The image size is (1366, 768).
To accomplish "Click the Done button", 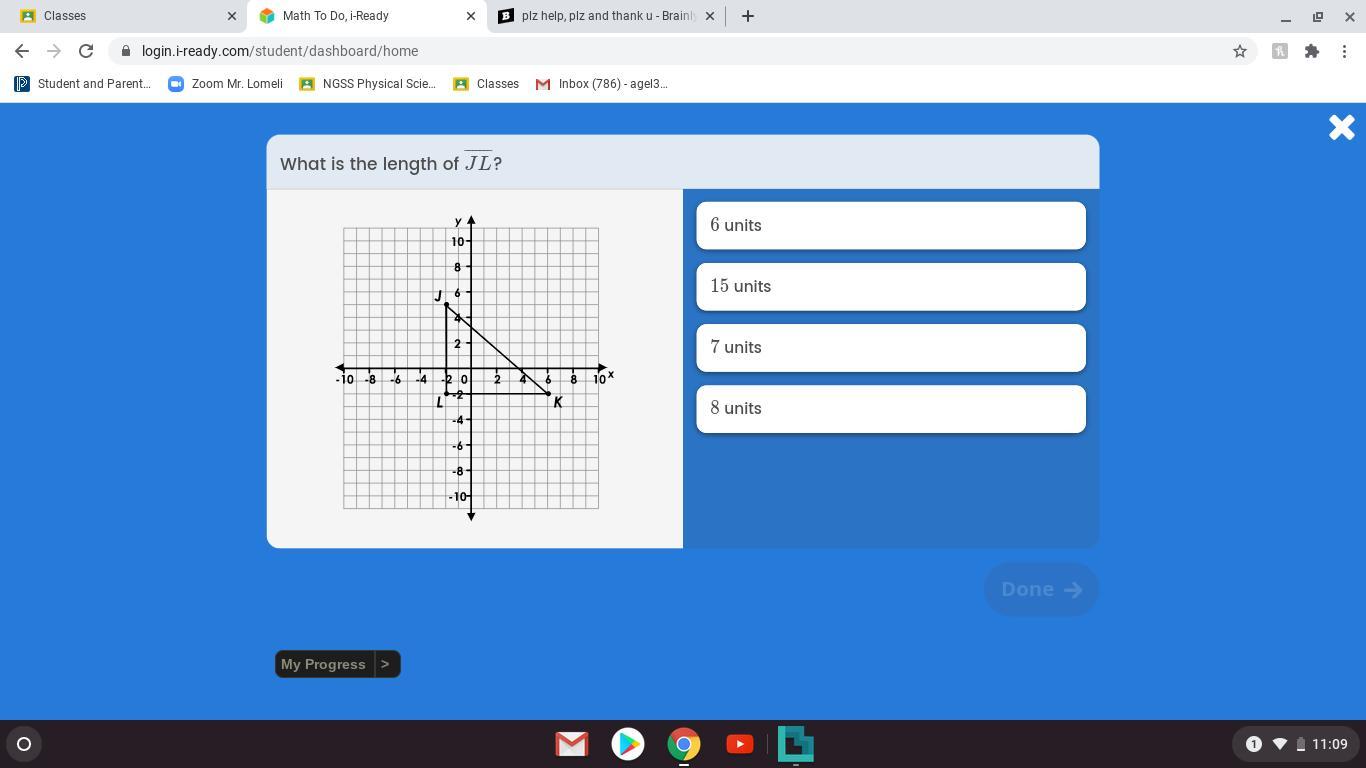I will [1041, 589].
